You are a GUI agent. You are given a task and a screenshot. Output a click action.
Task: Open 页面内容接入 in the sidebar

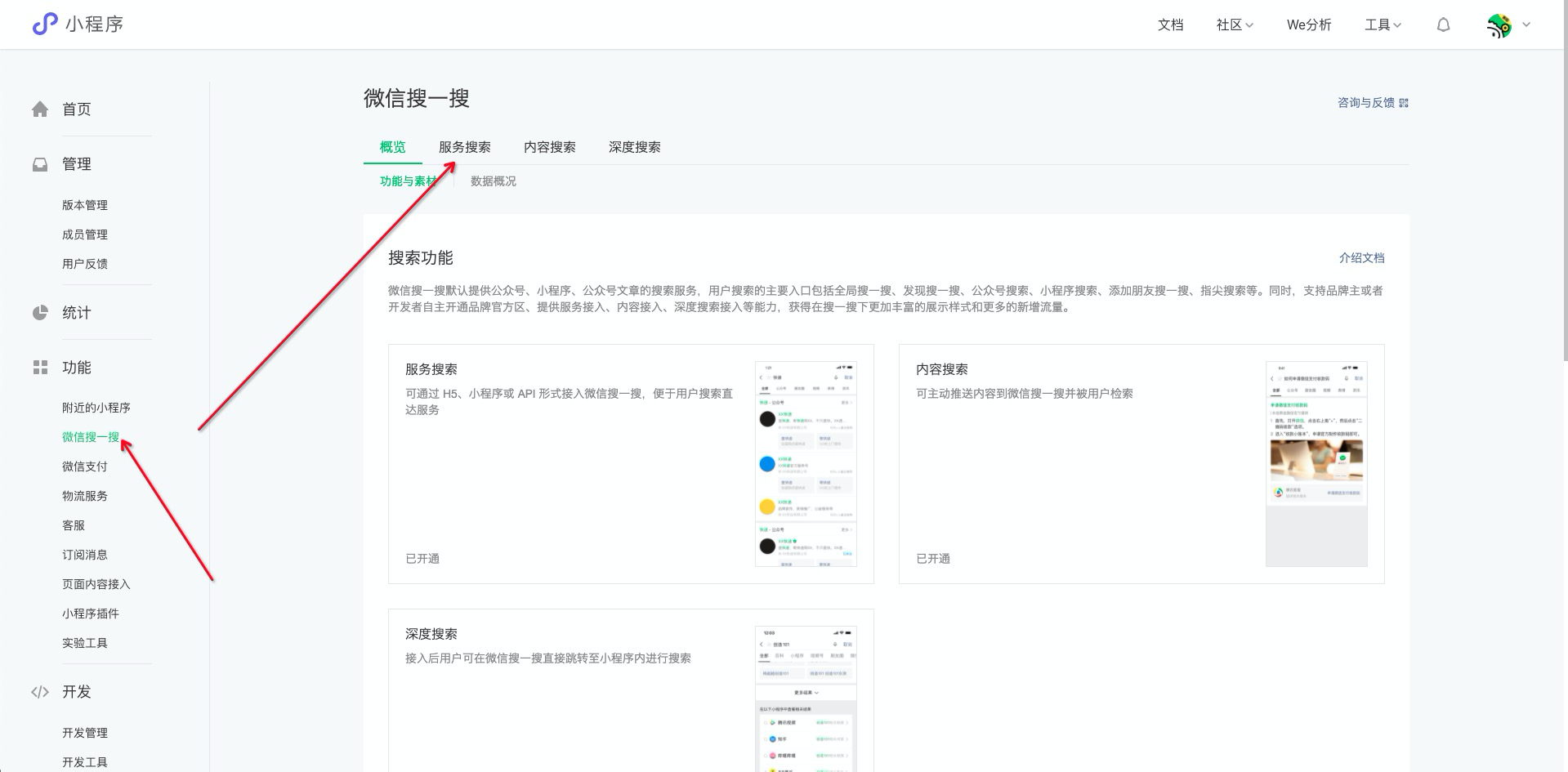pos(96,584)
